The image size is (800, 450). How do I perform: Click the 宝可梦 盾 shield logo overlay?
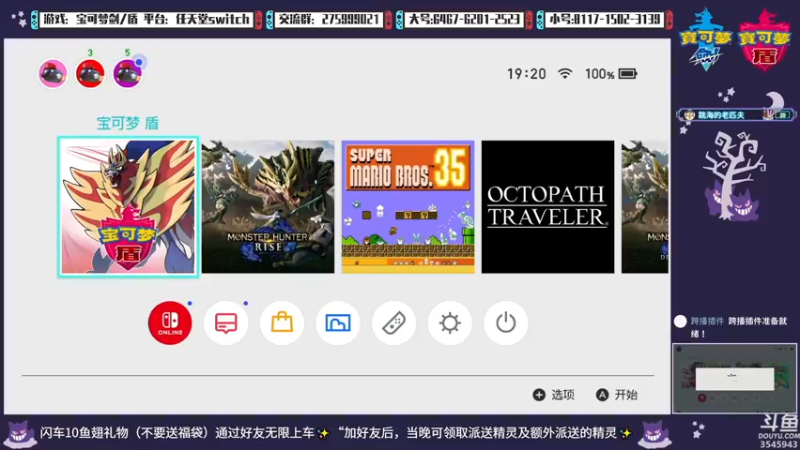(764, 39)
